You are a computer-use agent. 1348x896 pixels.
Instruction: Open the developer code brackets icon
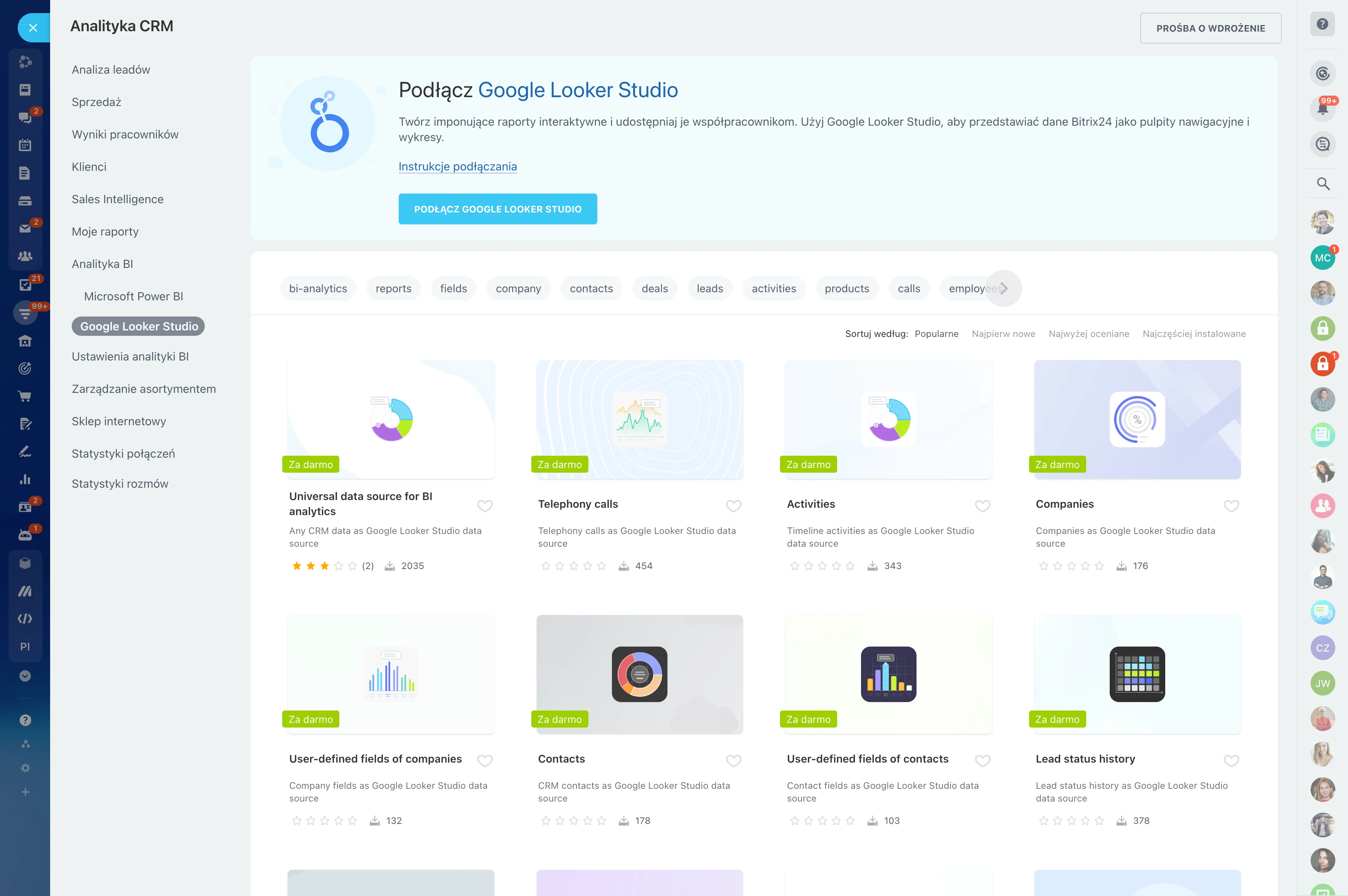tap(25, 619)
